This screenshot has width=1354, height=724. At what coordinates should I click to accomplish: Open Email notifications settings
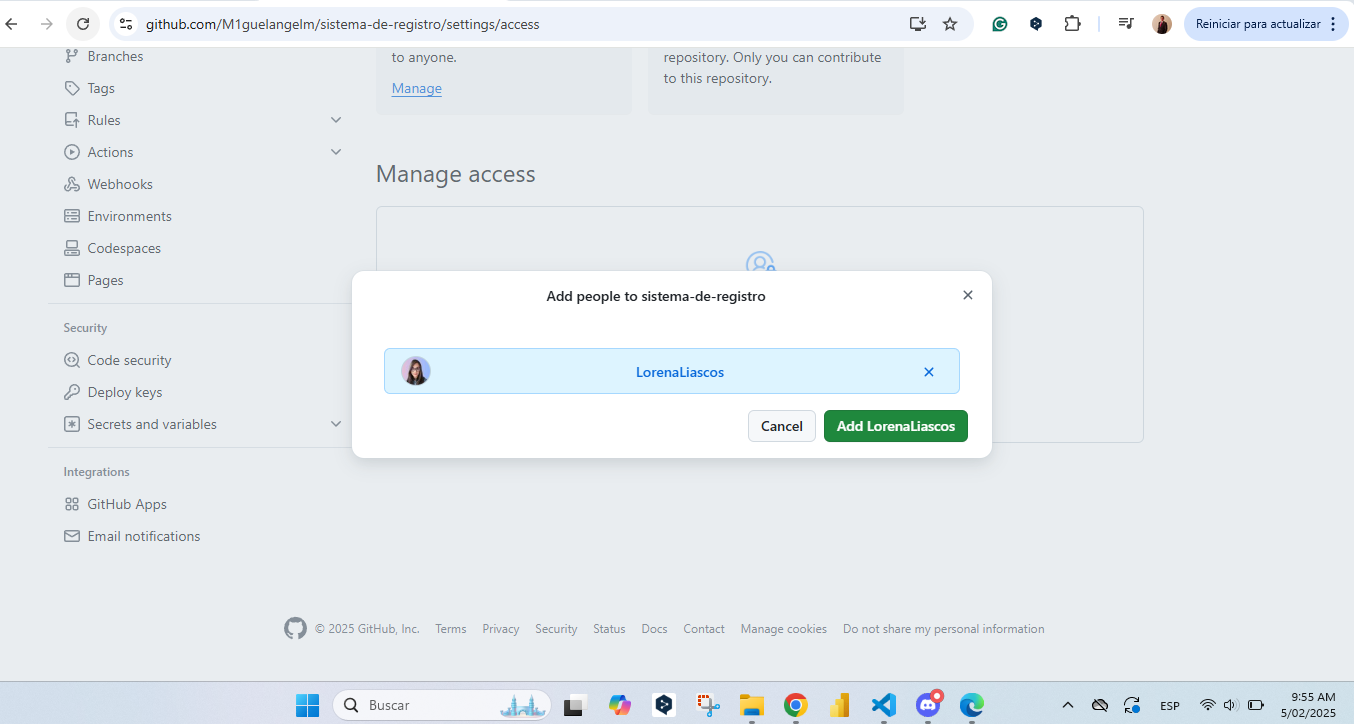coord(143,536)
